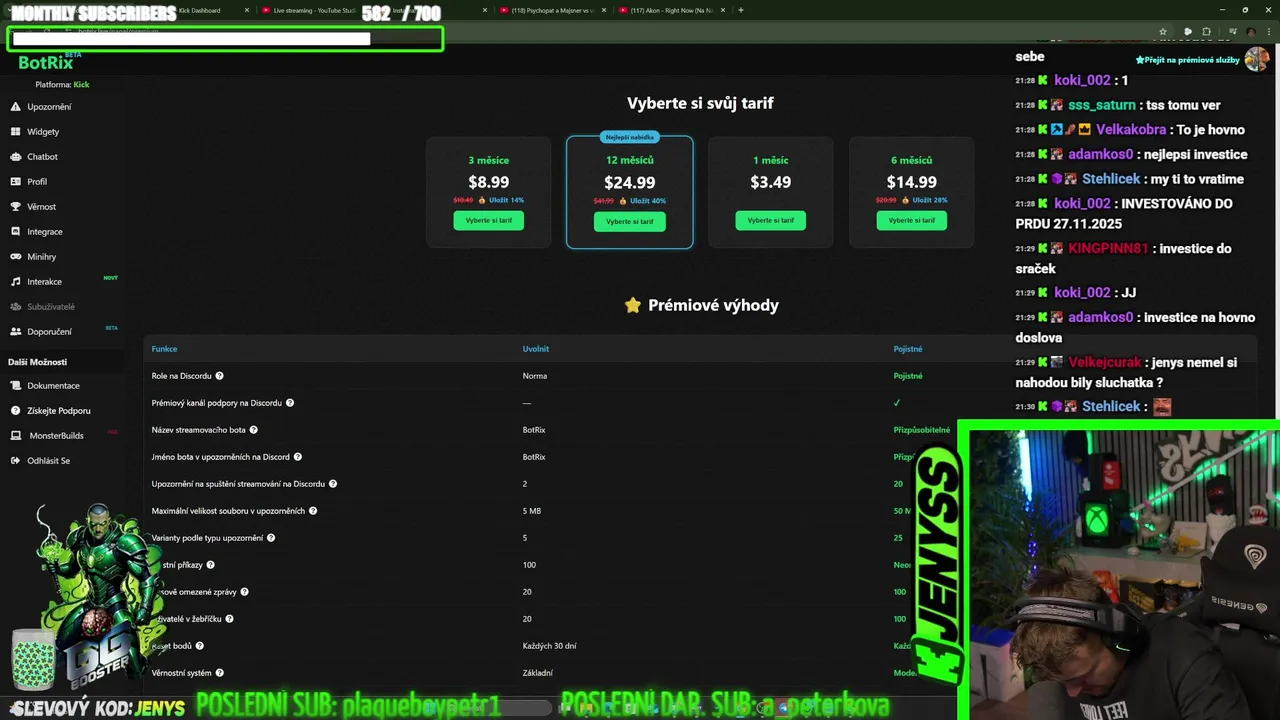Choose the 1 měsíc plan button
This screenshot has width=1280, height=720.
770,220
